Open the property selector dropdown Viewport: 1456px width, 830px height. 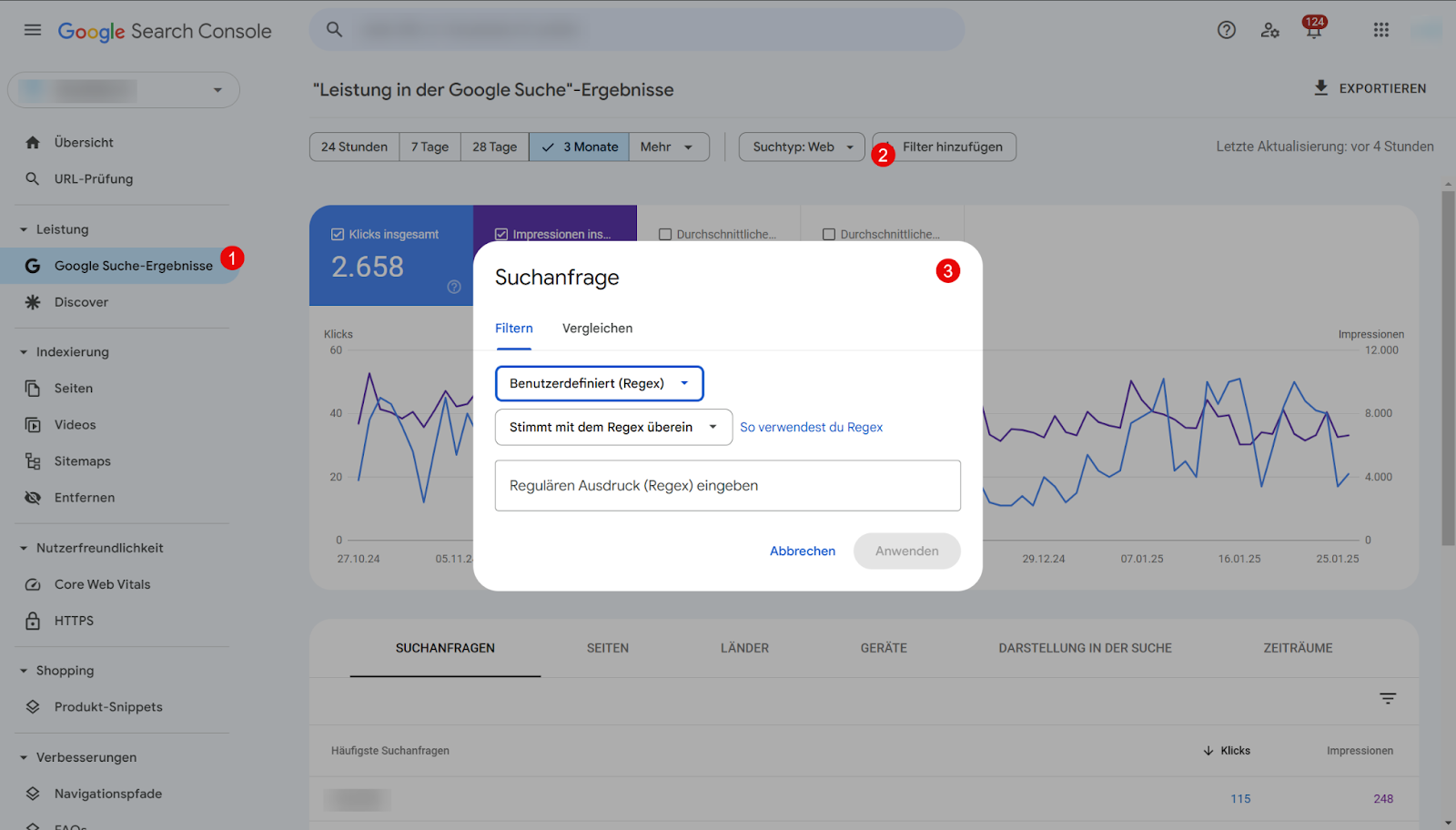124,90
